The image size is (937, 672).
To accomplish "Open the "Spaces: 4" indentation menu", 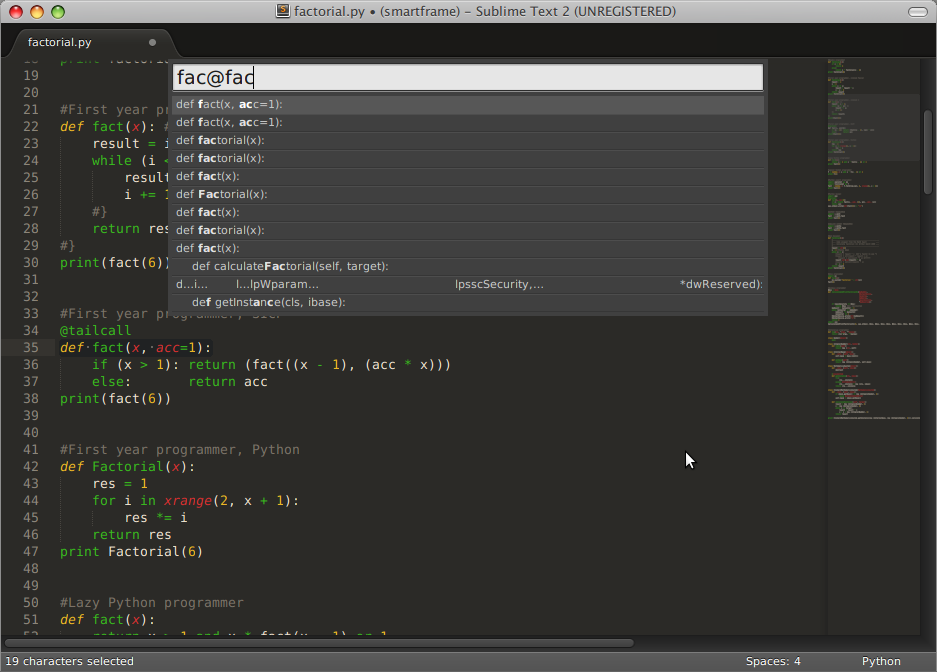I will tap(773, 661).
